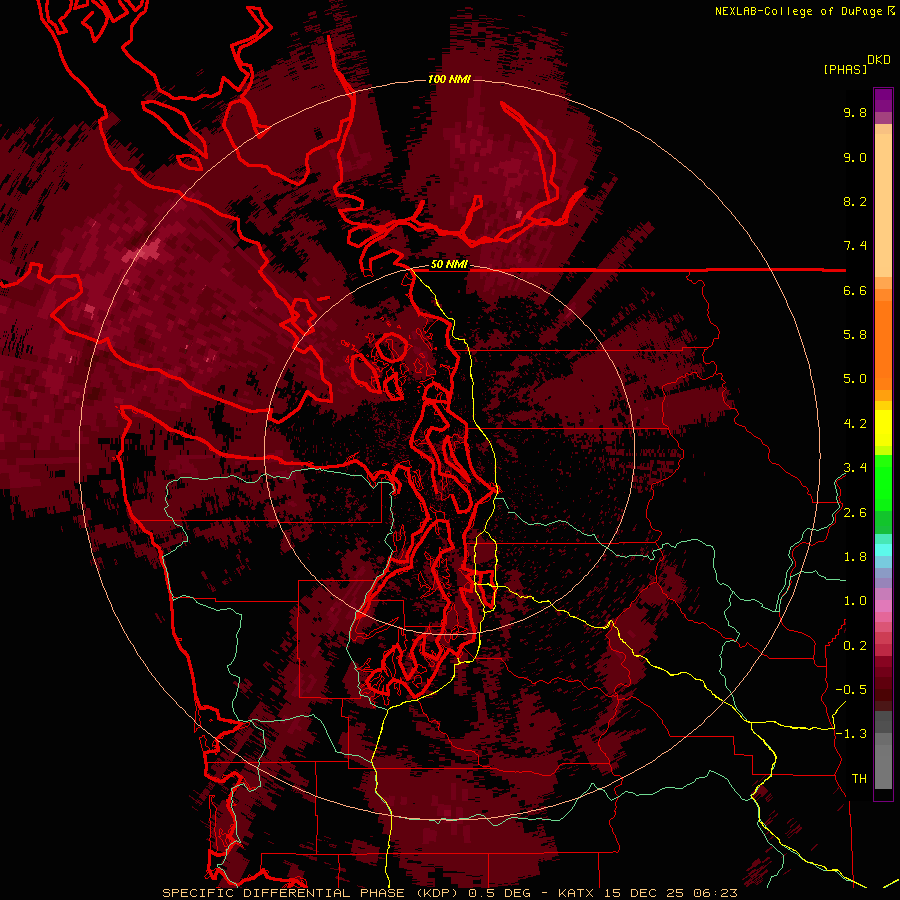The width and height of the screenshot is (900, 900).
Task: Click the NEXLAB-College of DuPage credit text
Action: pos(798,11)
